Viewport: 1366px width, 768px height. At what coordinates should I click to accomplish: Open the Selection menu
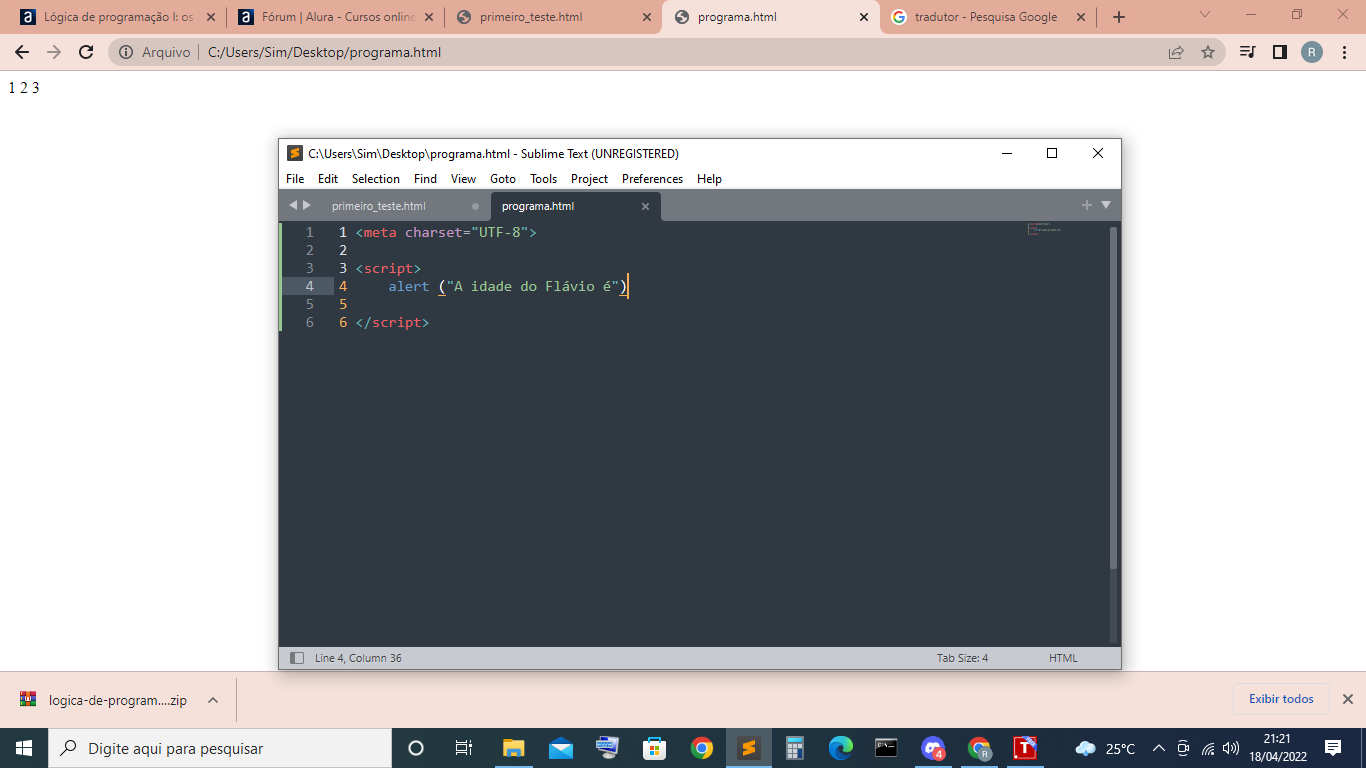(x=376, y=179)
